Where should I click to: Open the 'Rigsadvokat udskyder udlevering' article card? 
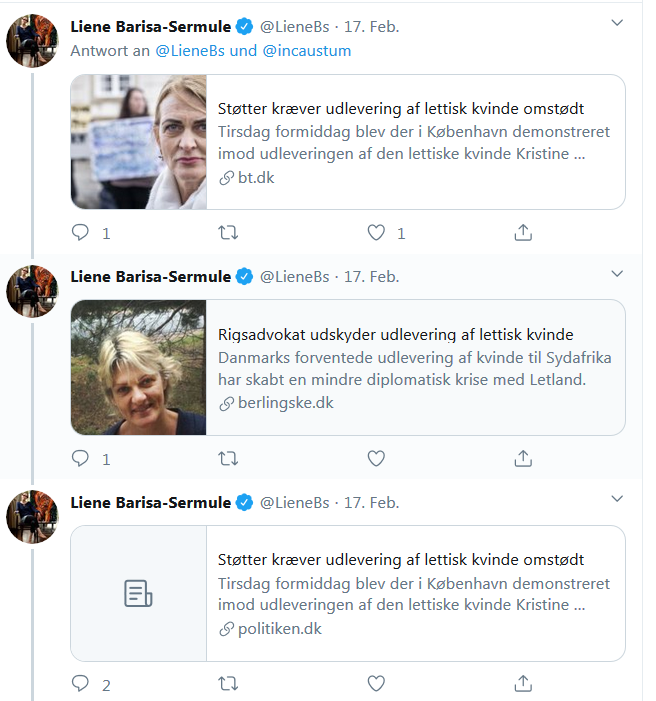tap(348, 367)
